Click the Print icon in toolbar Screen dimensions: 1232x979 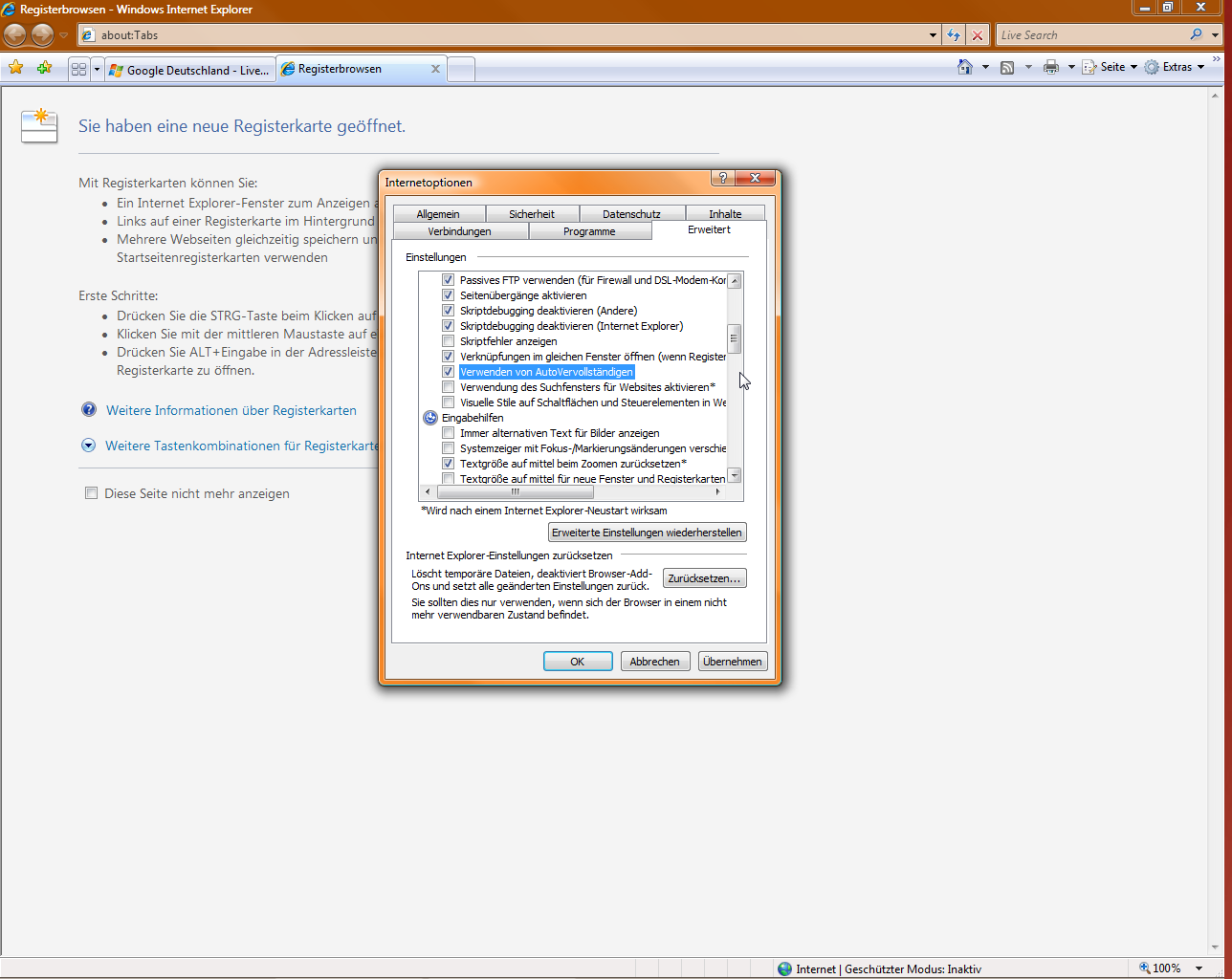click(x=1051, y=67)
